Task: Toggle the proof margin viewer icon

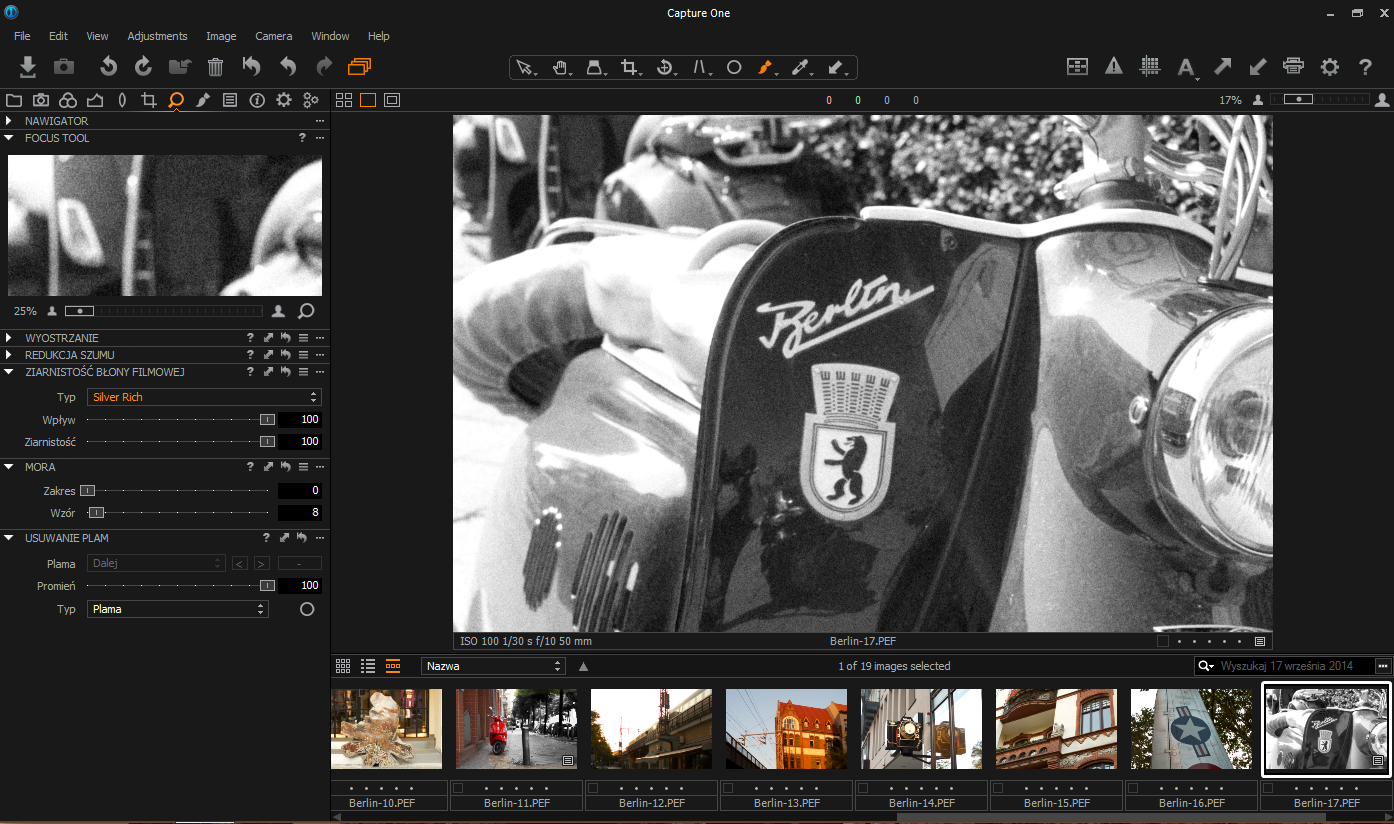Action: (x=392, y=100)
